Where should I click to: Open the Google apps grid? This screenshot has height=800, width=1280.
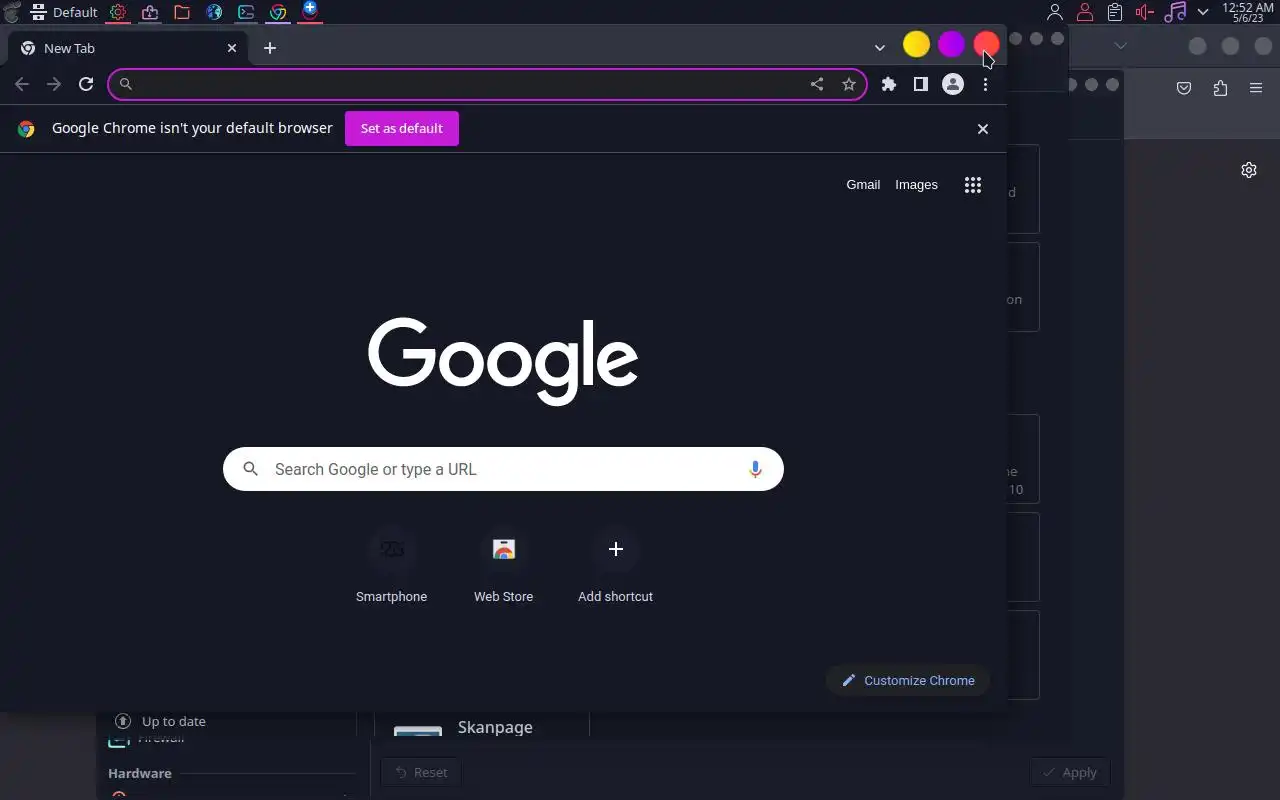pos(973,185)
